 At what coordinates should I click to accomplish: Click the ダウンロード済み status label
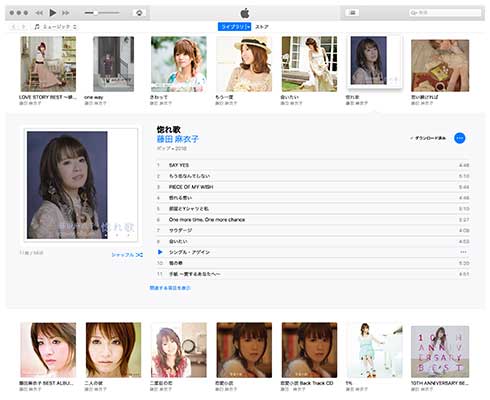coord(428,138)
